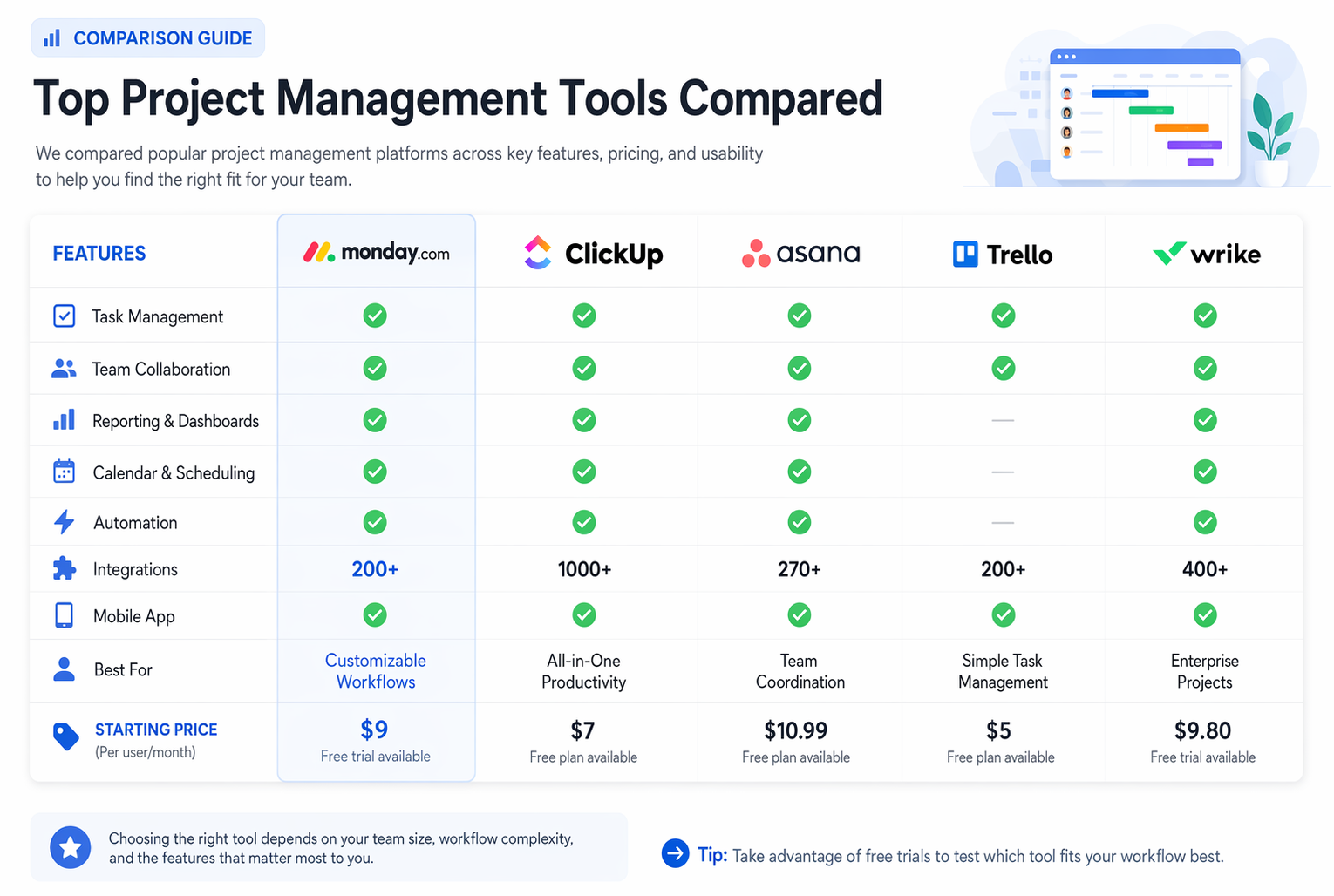Click asana's 270+ integrations value
This screenshot has width=1334, height=896.
point(800,569)
